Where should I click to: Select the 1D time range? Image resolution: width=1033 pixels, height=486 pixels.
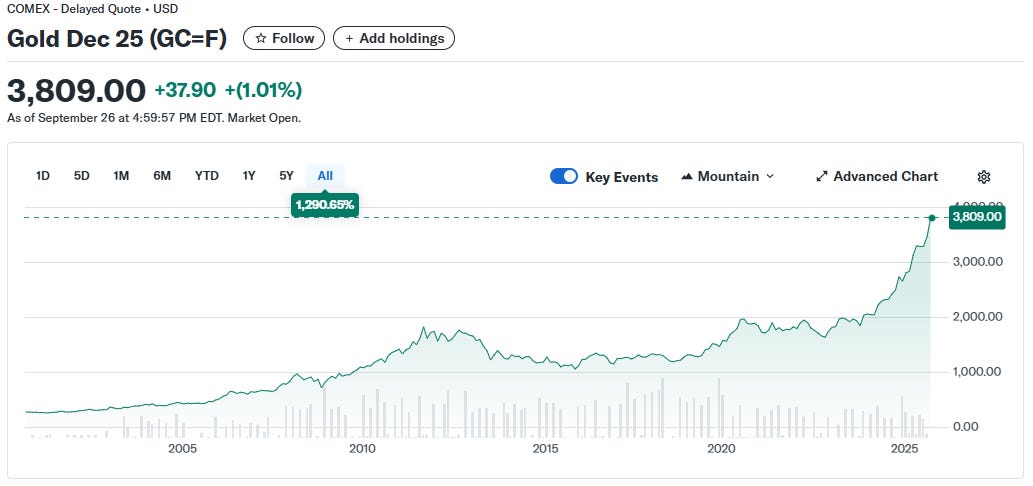click(x=43, y=176)
